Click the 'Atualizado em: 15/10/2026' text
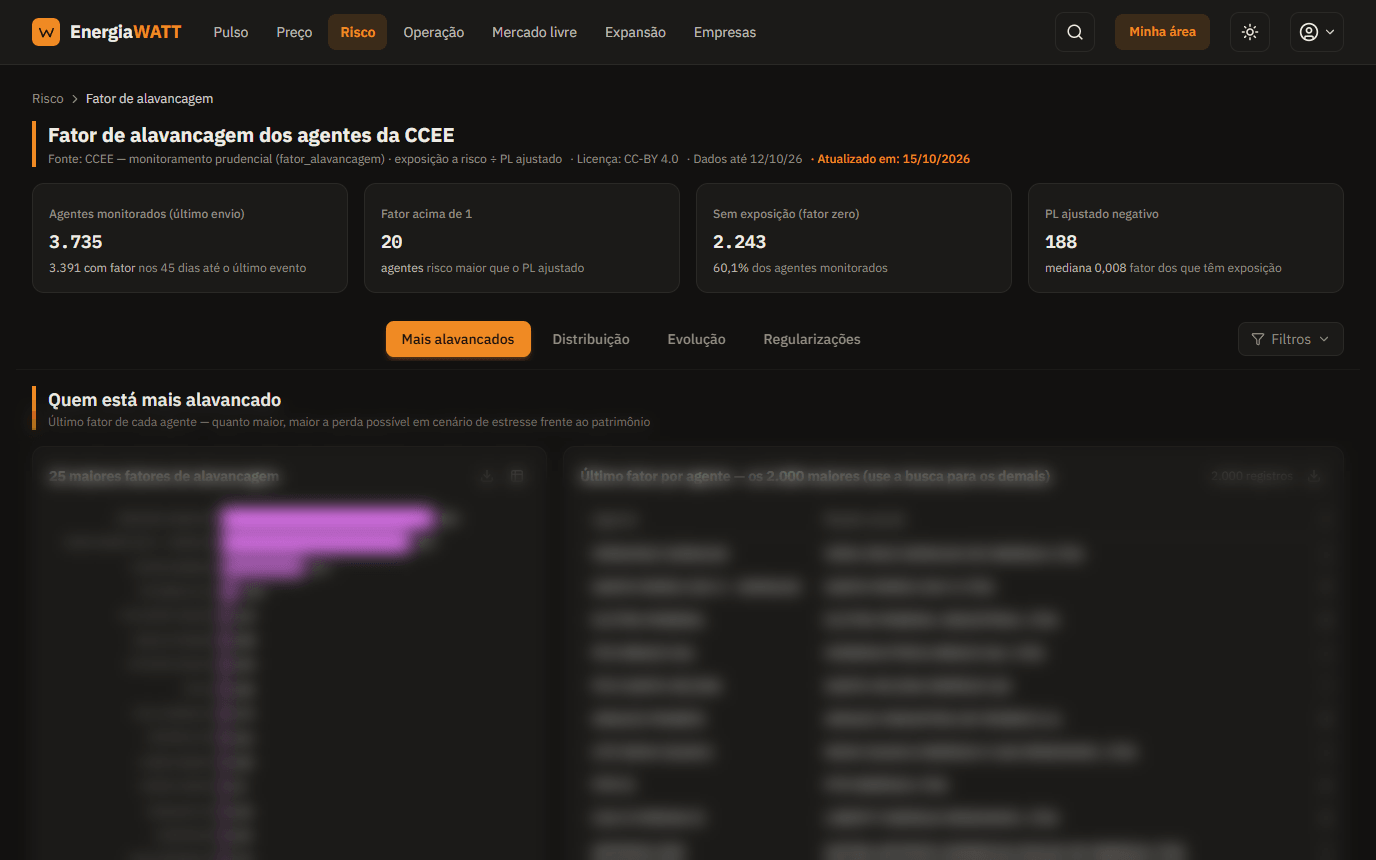Image resolution: width=1376 pixels, height=860 pixels. (894, 159)
